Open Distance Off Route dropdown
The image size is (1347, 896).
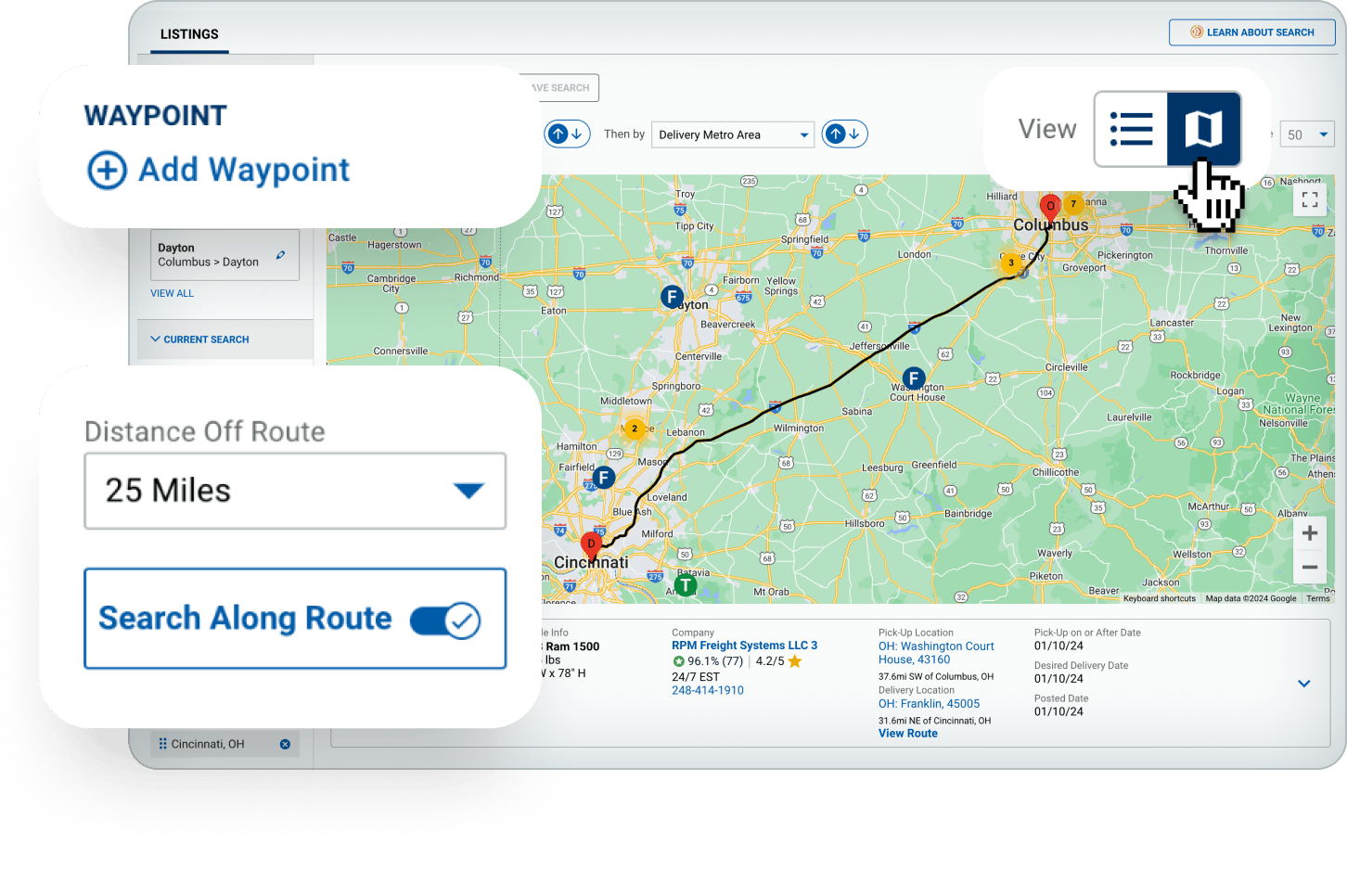[x=295, y=491]
